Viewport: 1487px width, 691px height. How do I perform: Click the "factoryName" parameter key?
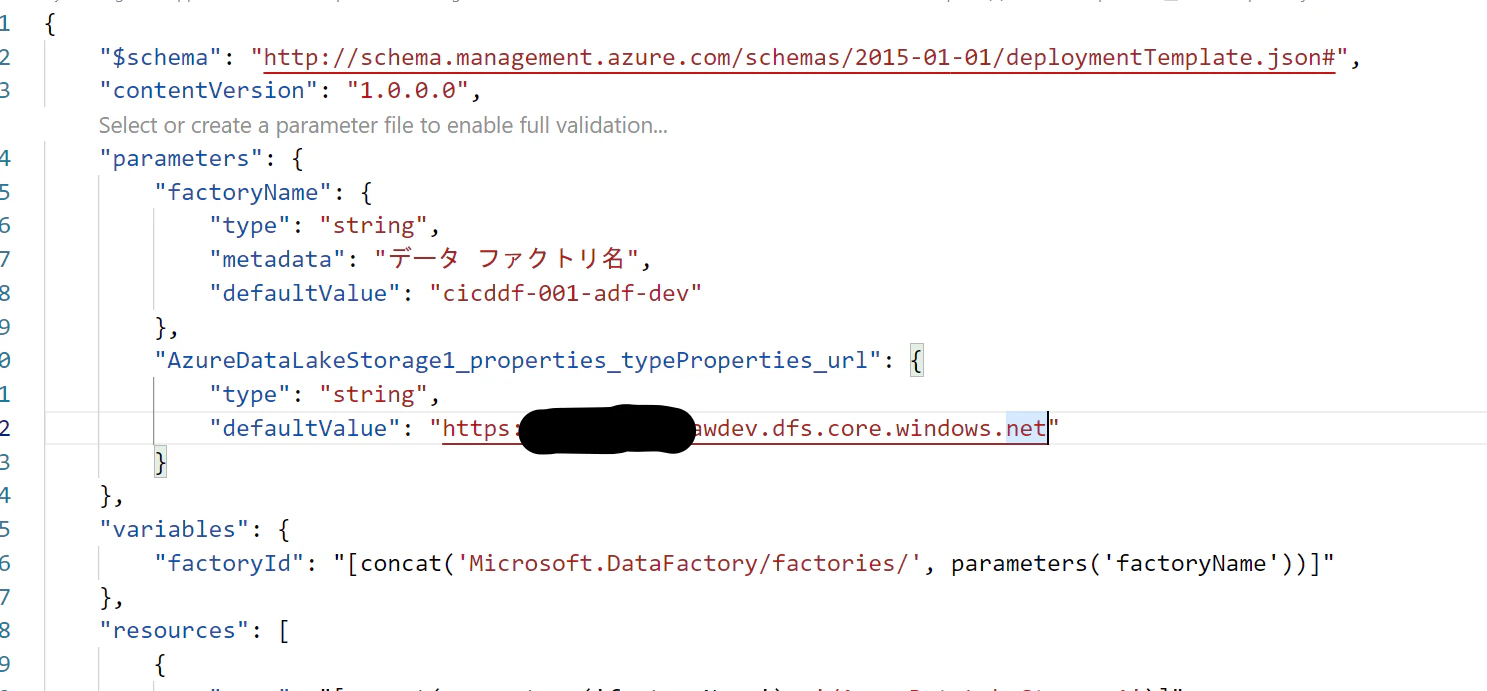coord(242,192)
